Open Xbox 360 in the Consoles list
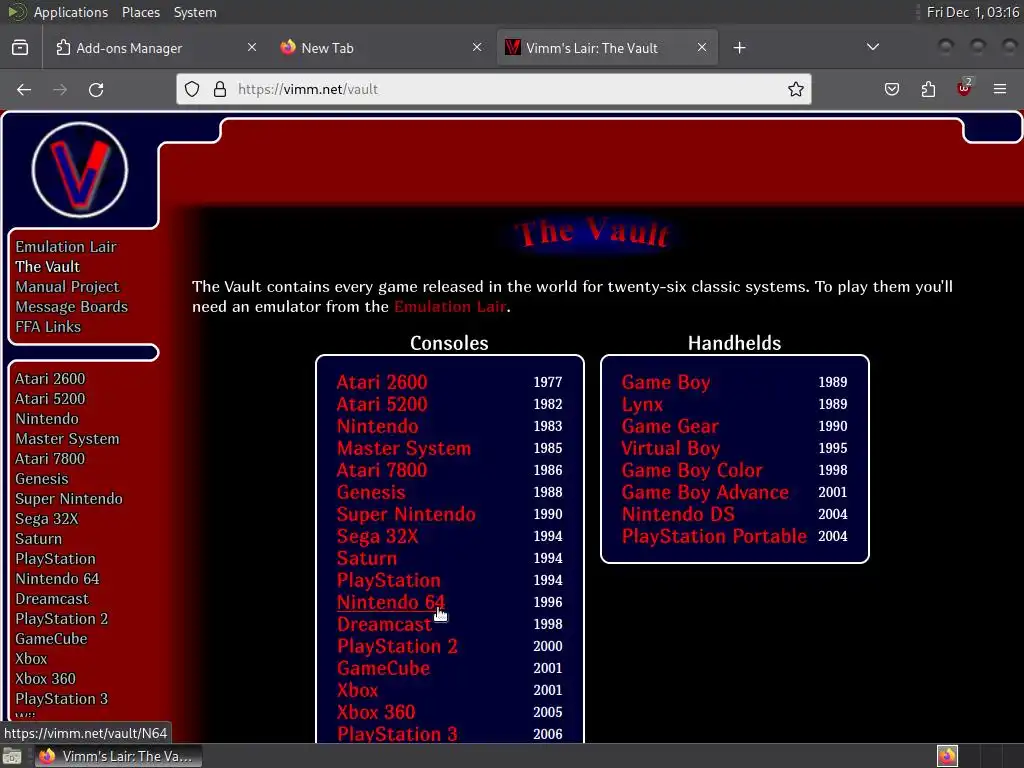This screenshot has height=768, width=1024. [376, 712]
